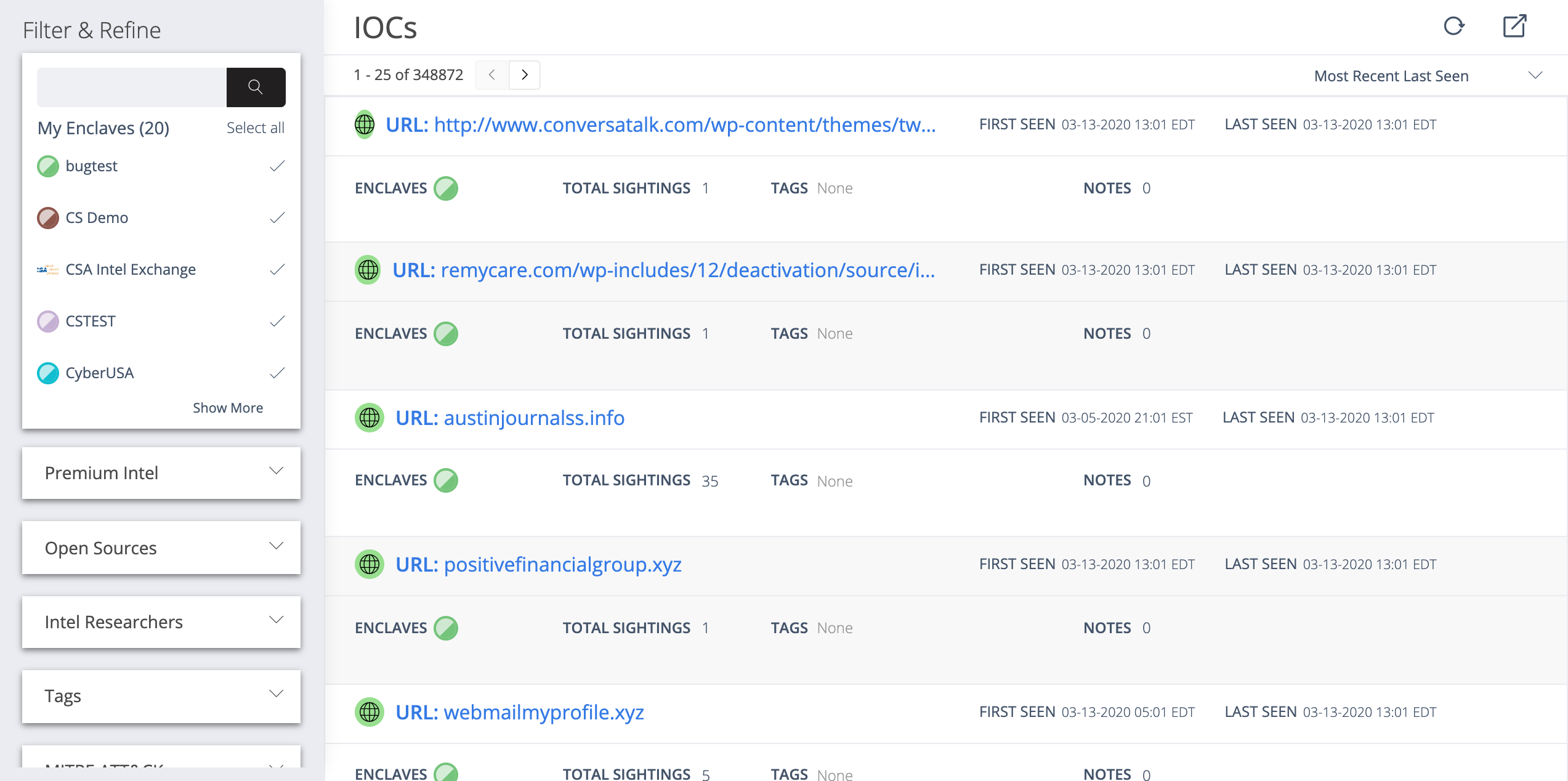Image resolution: width=1568 pixels, height=781 pixels.
Task: Open the austinjournalss.info URL indicator
Action: [510, 418]
